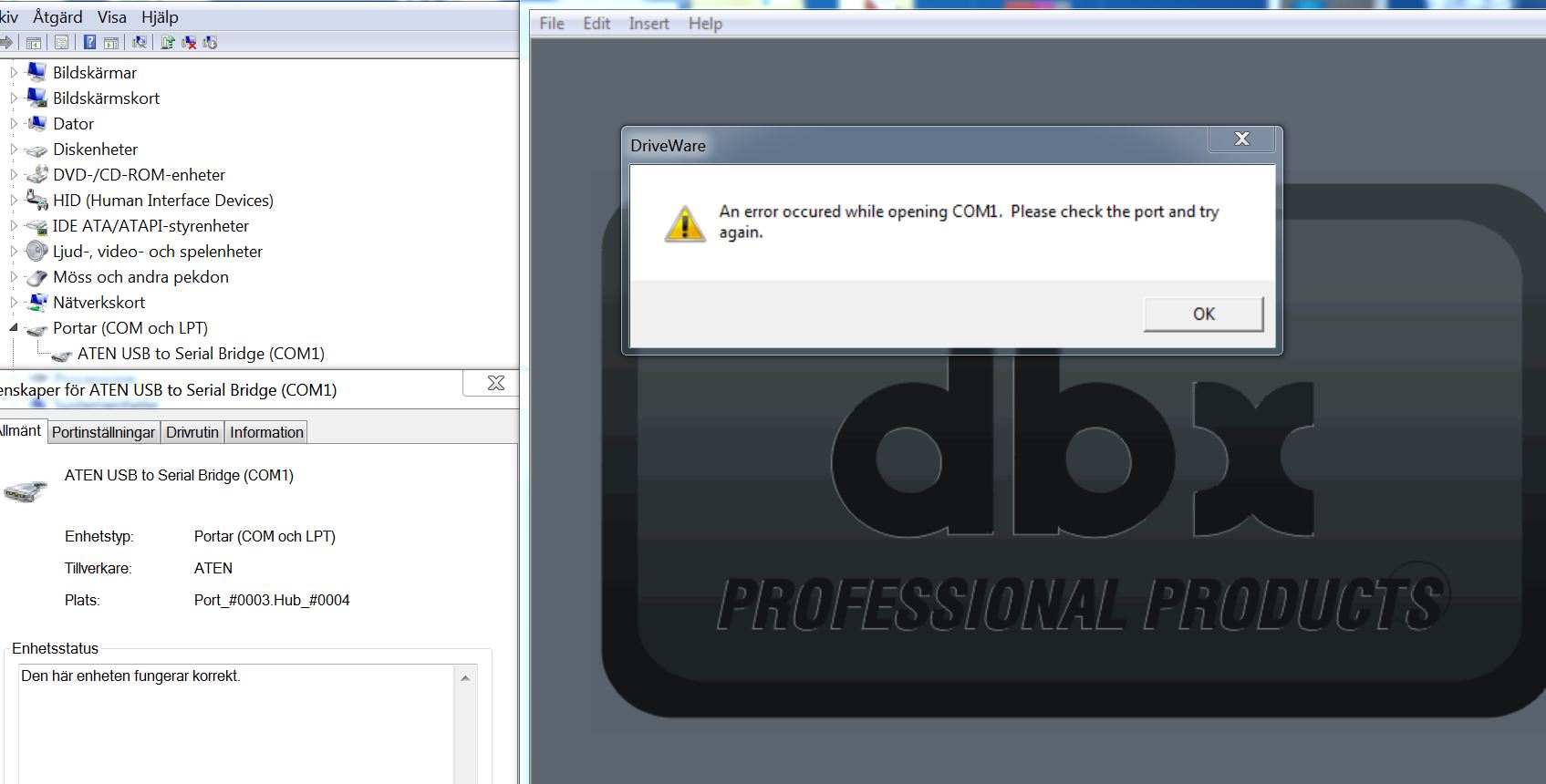Click the Nätverkskort network icon
This screenshot has height=784, width=1546.
click(x=36, y=302)
